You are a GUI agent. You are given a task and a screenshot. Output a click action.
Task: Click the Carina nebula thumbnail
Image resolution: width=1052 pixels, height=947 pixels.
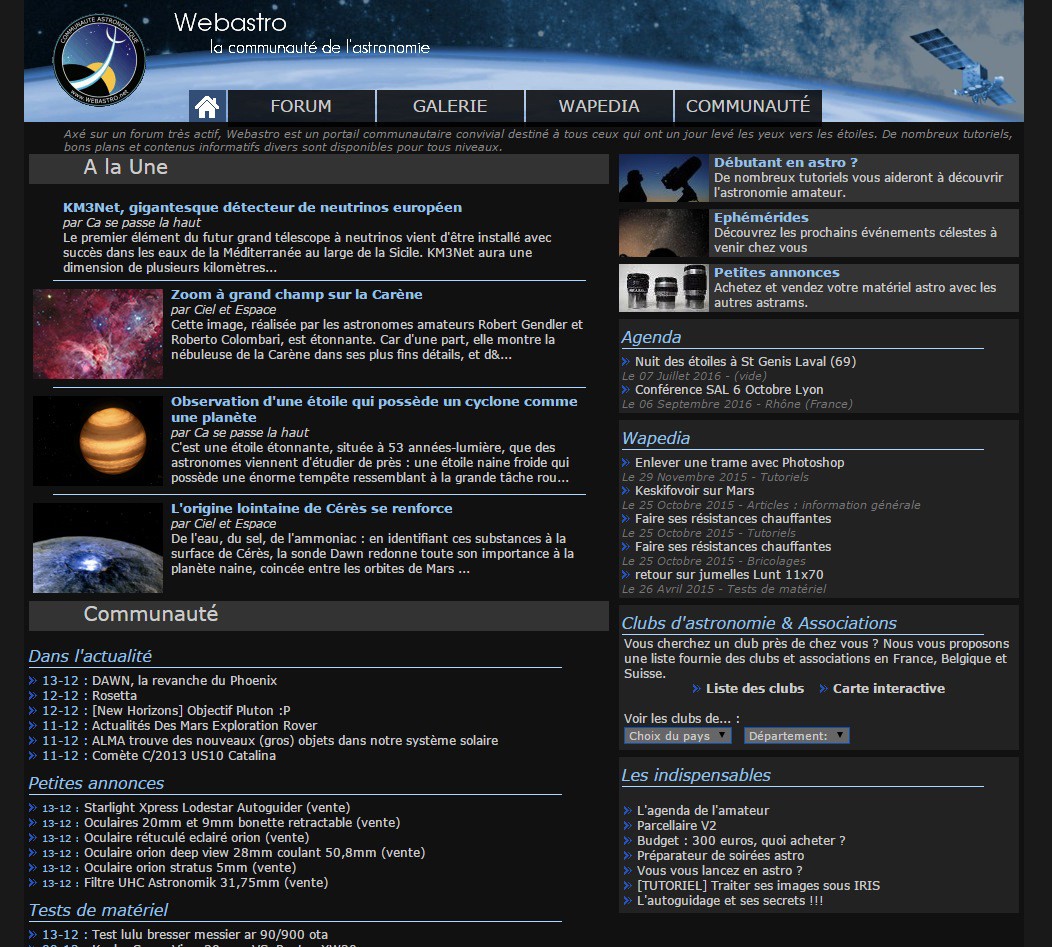(98, 334)
